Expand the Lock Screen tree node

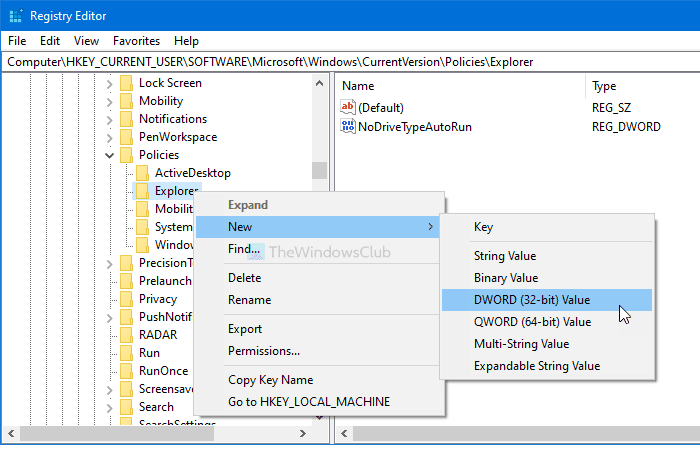[x=109, y=83]
